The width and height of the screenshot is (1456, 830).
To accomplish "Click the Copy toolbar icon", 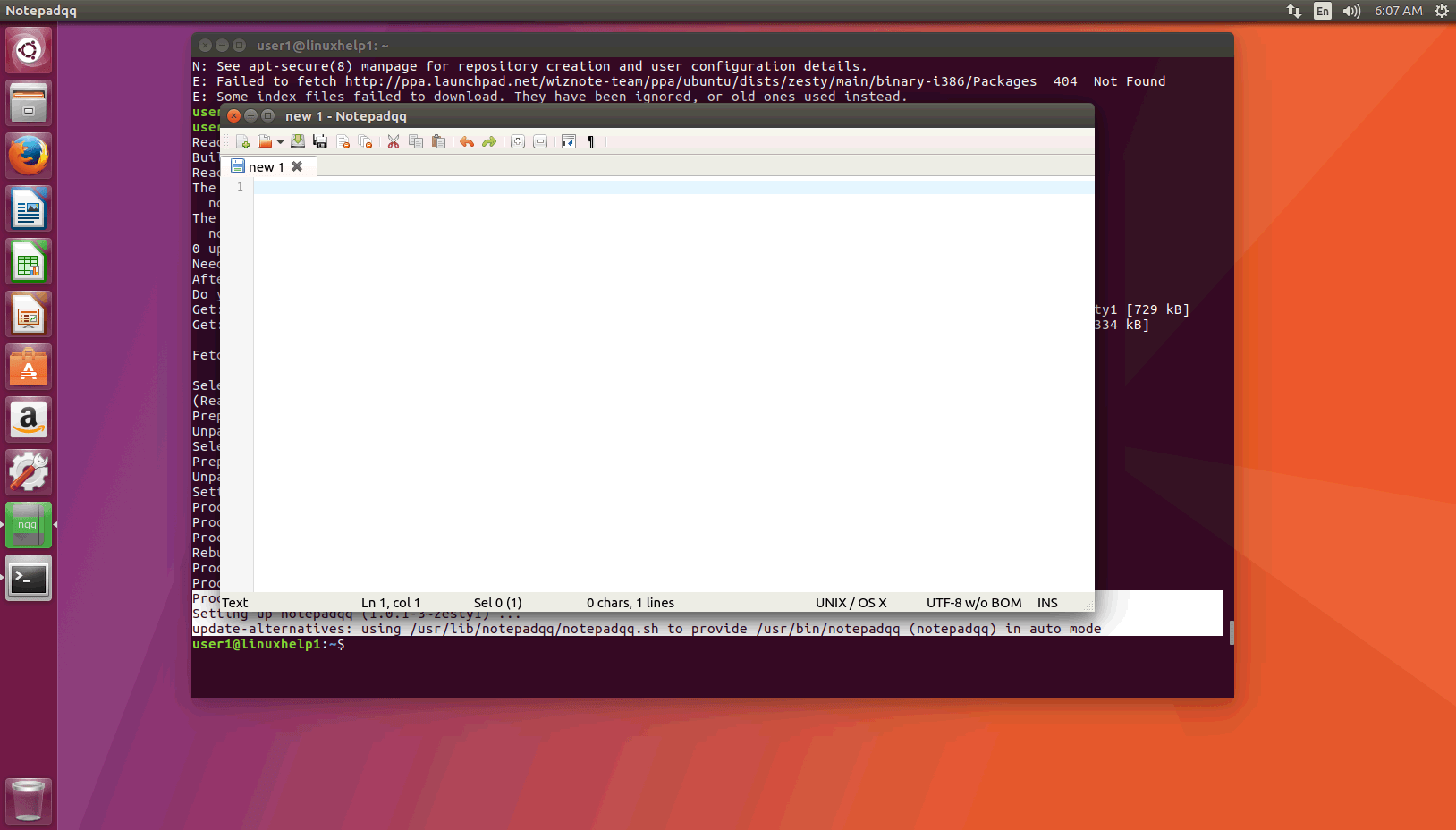I will pyautogui.click(x=416, y=141).
